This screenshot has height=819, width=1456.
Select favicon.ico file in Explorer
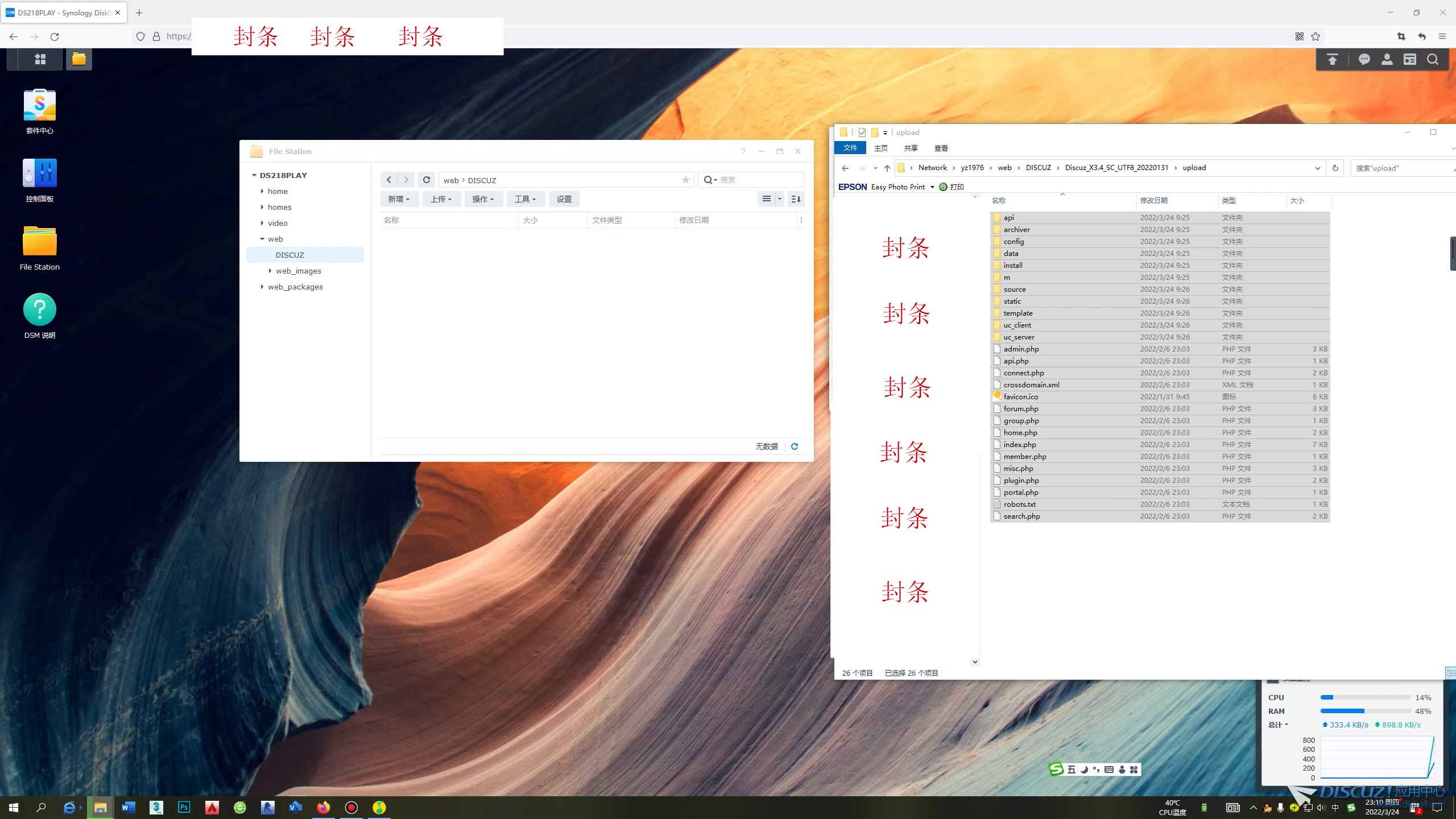(x=1160, y=396)
